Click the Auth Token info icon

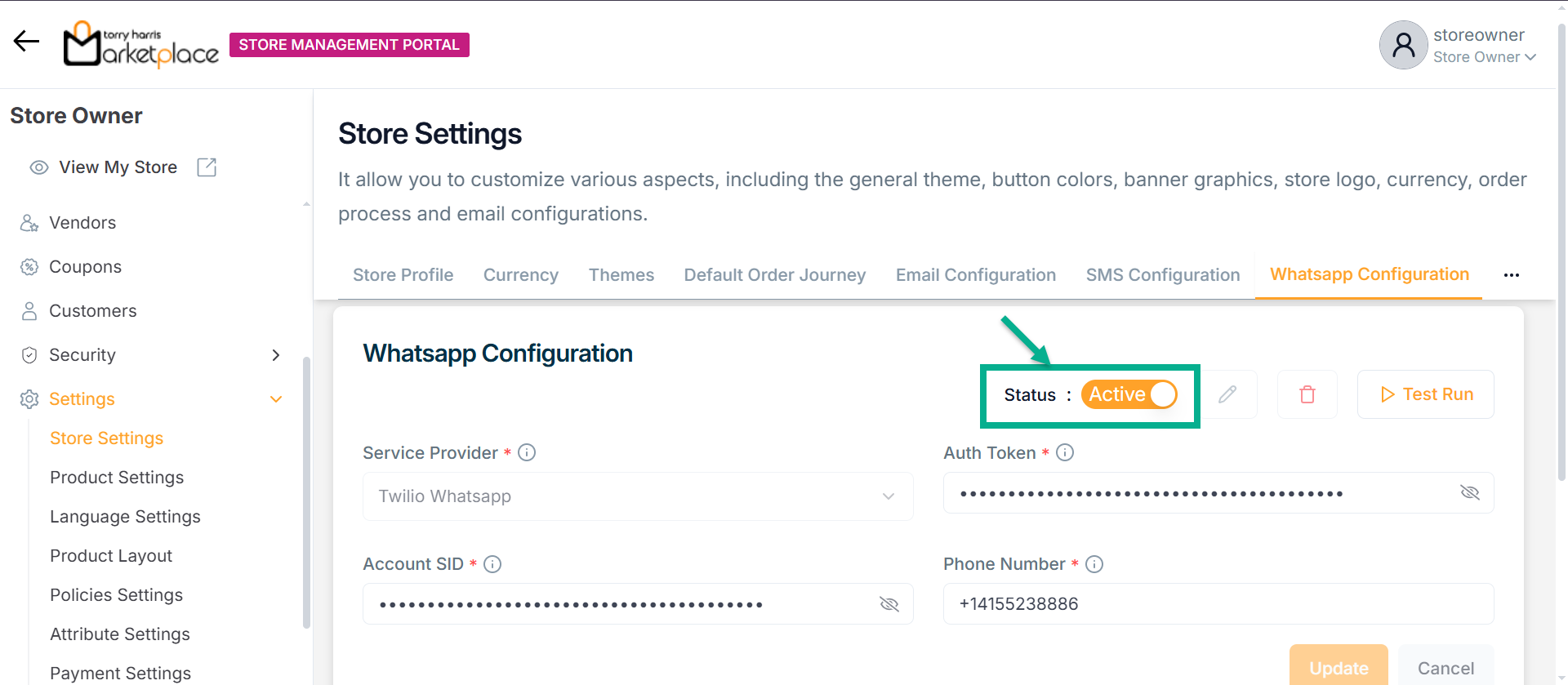1065,452
